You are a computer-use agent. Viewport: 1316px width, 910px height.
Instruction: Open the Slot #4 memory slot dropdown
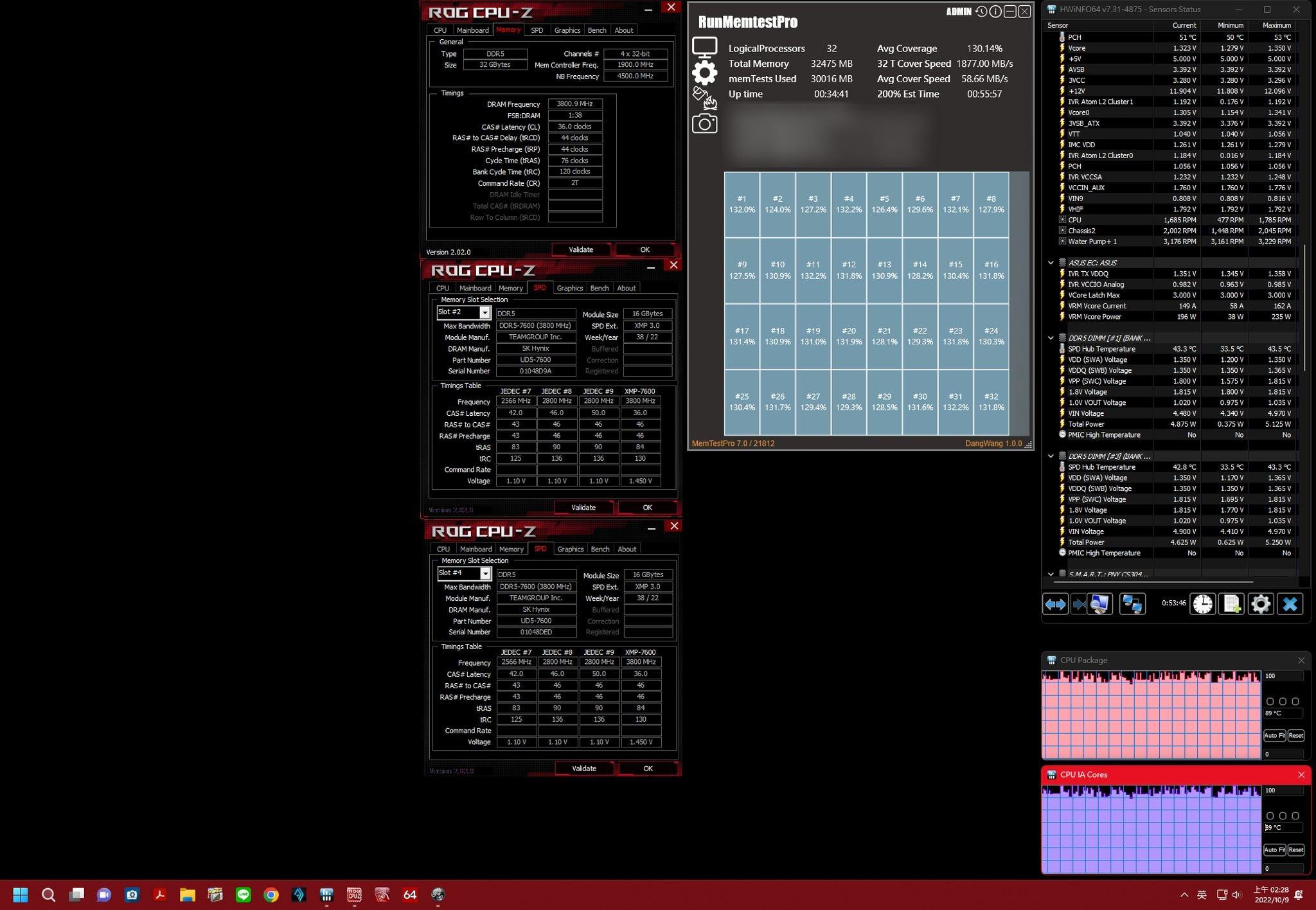point(486,573)
